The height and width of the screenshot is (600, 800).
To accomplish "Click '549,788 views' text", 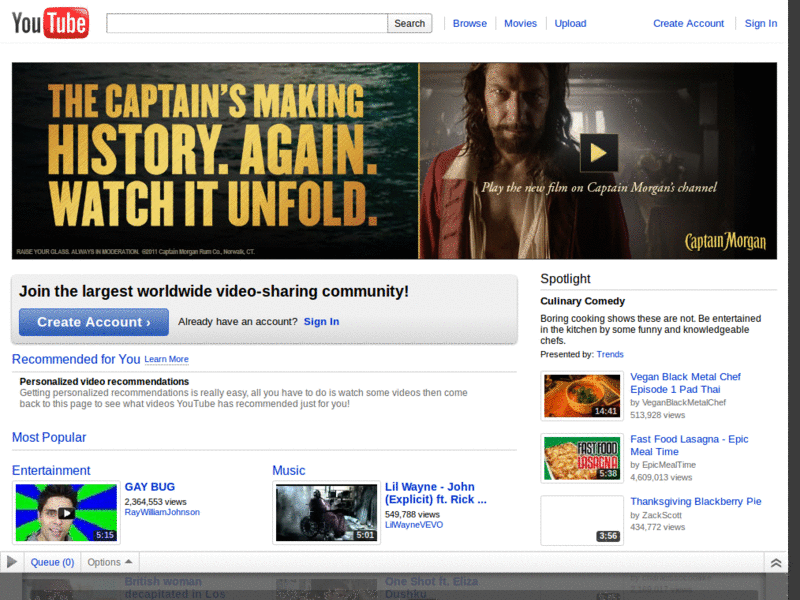I will (412, 514).
